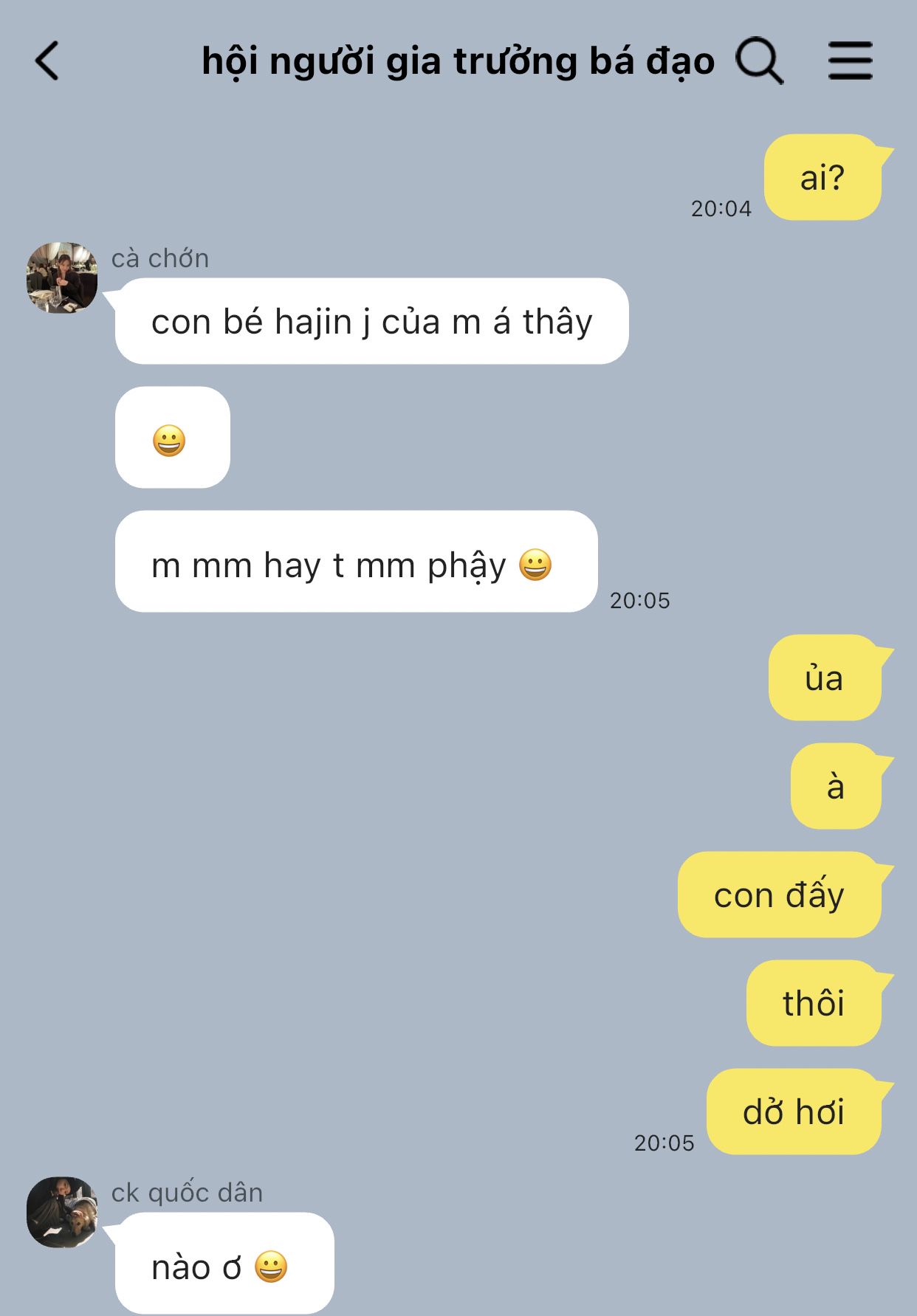
Task: Go back using the left chevron
Action: click(x=47, y=61)
